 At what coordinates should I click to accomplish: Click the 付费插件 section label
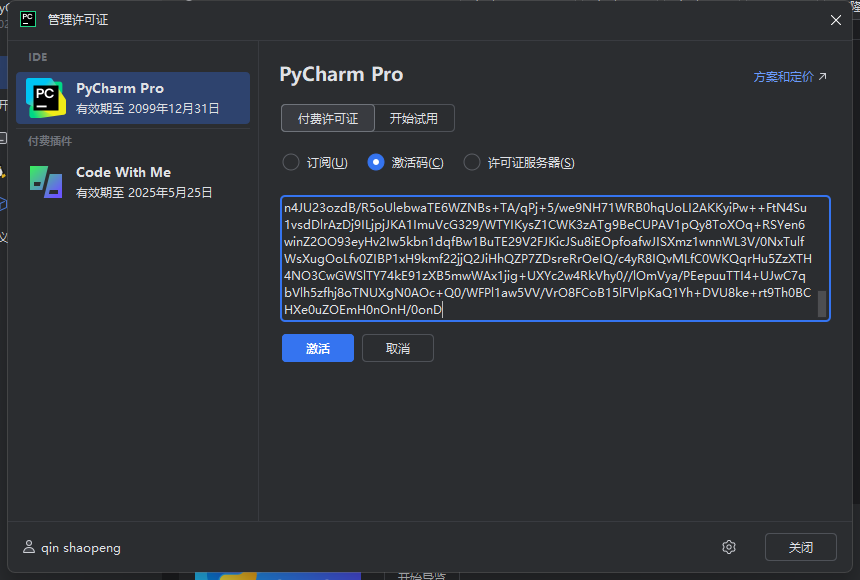point(50,141)
